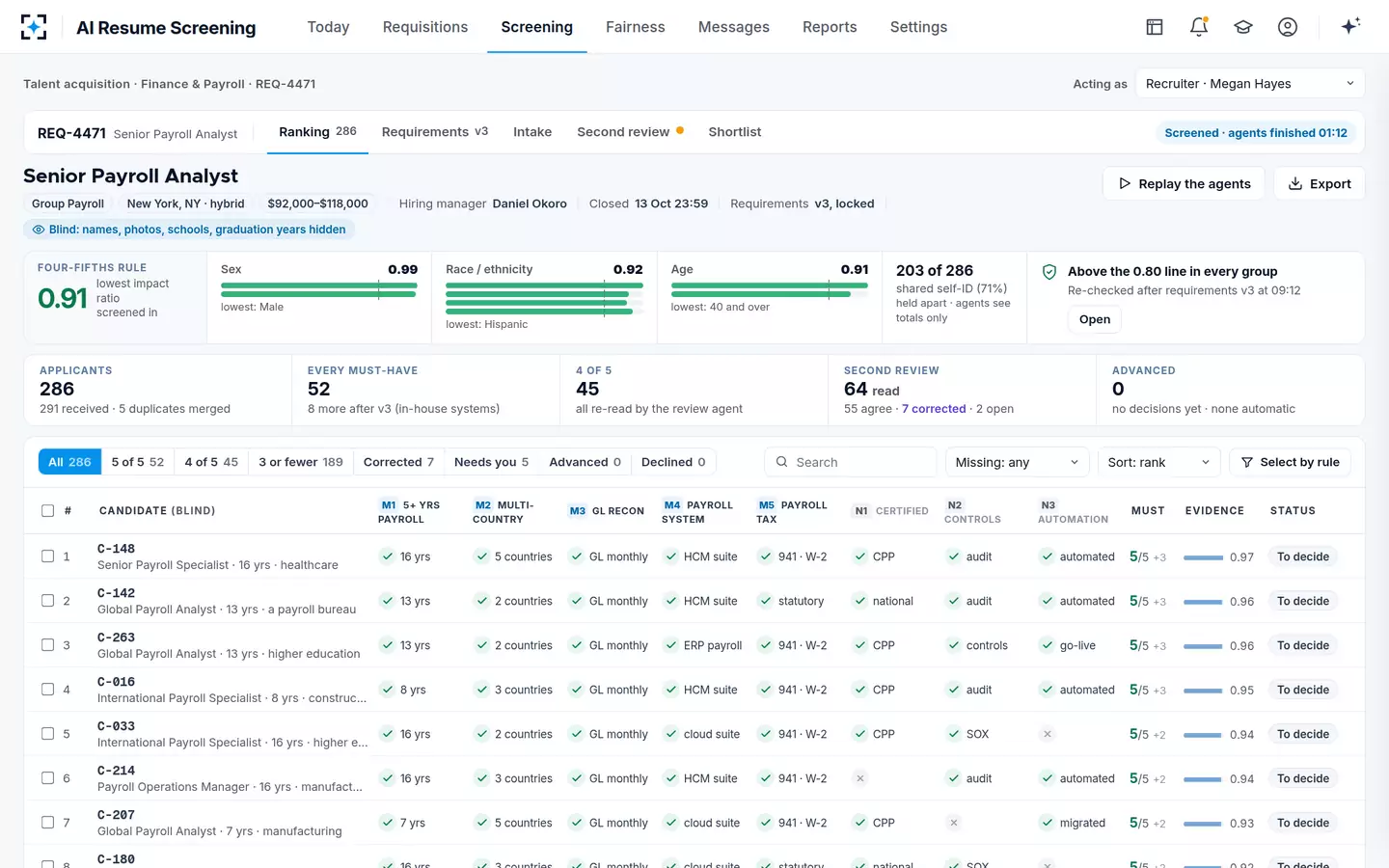Mark the checkbox for candidate C-016
Screen dimensions: 1389x868
click(47, 690)
